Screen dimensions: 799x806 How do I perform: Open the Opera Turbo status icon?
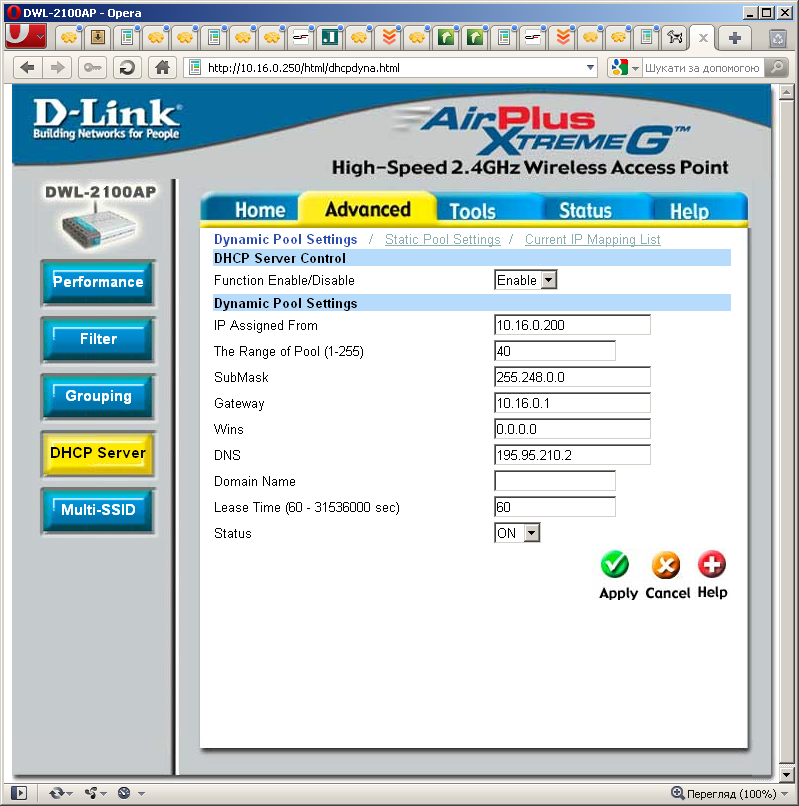click(x=124, y=793)
